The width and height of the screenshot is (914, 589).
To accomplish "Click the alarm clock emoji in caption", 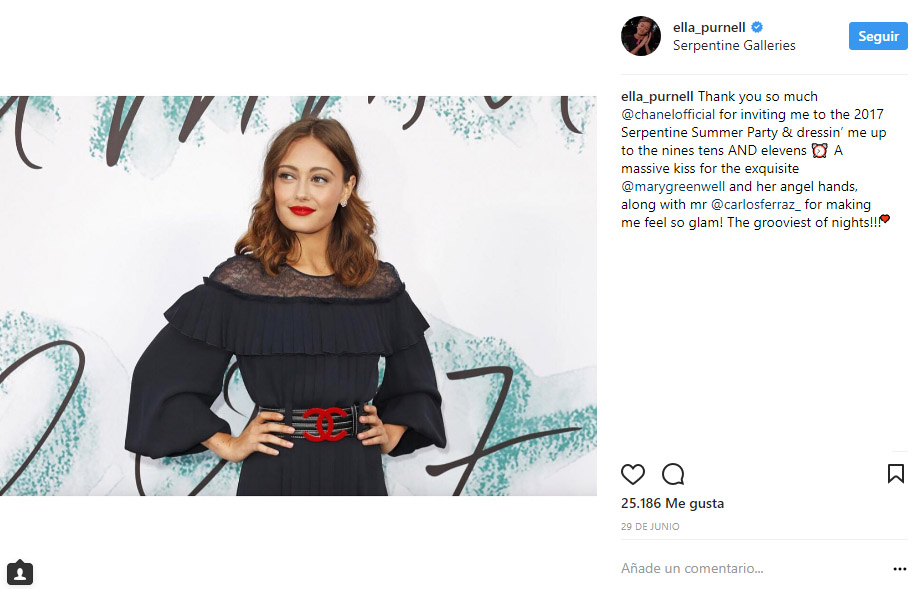I will click(820, 150).
